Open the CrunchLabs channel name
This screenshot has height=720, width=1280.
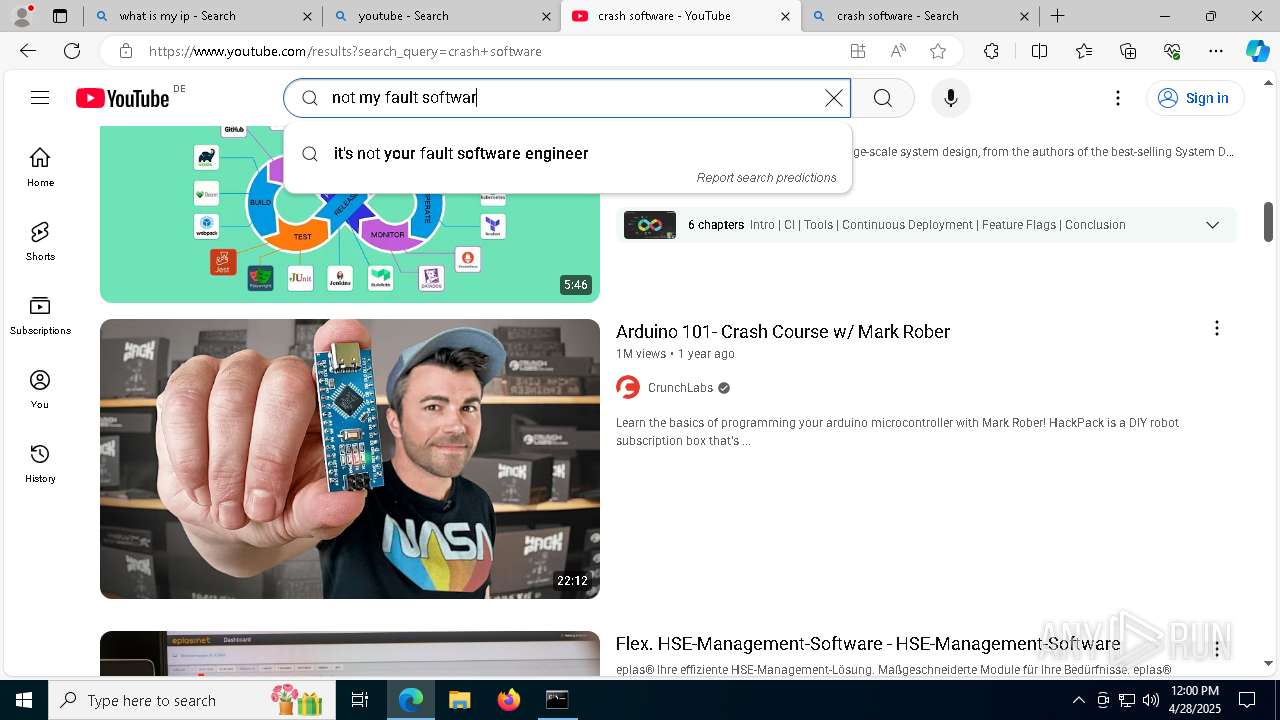(x=680, y=388)
